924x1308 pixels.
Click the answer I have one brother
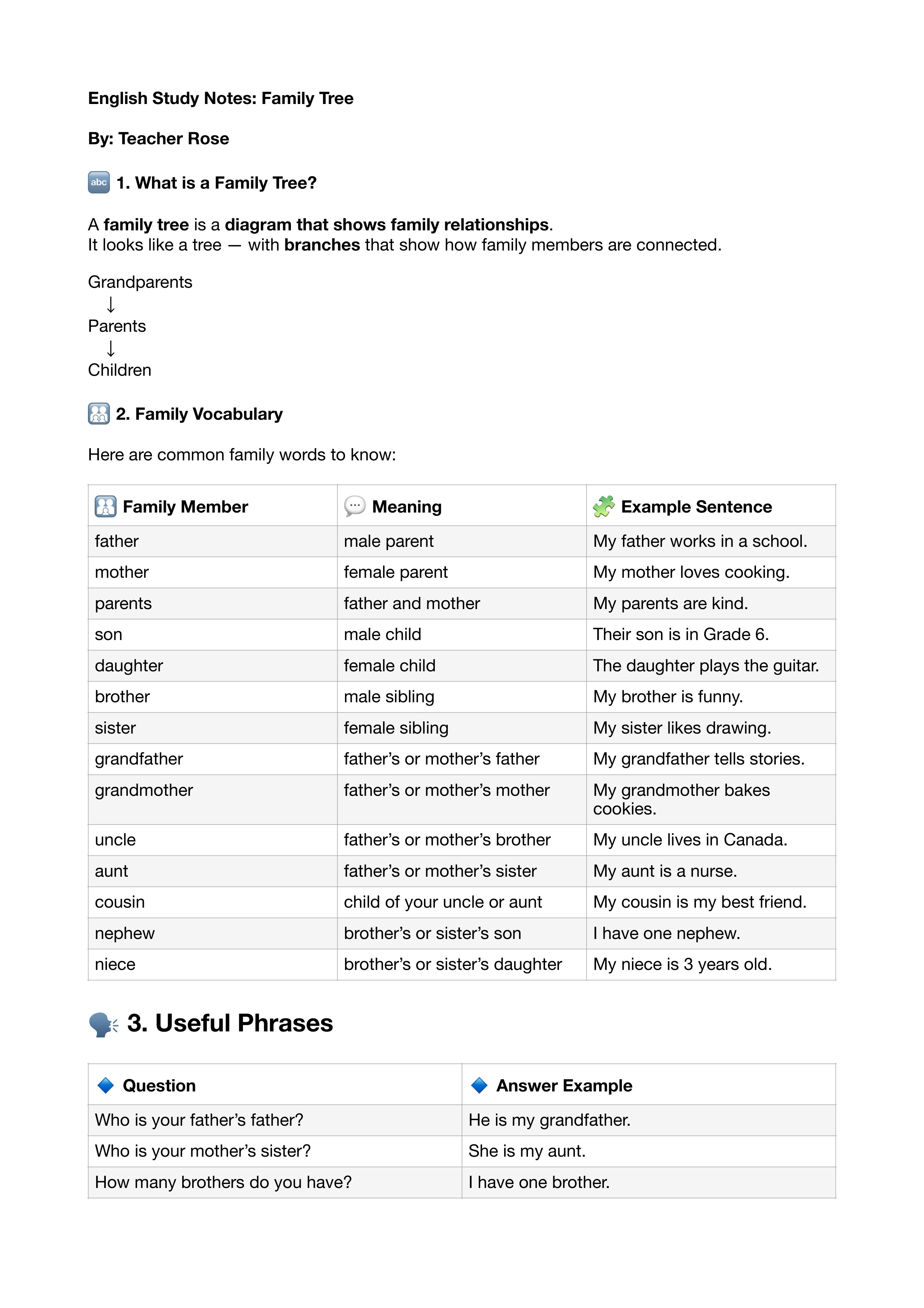(539, 1182)
